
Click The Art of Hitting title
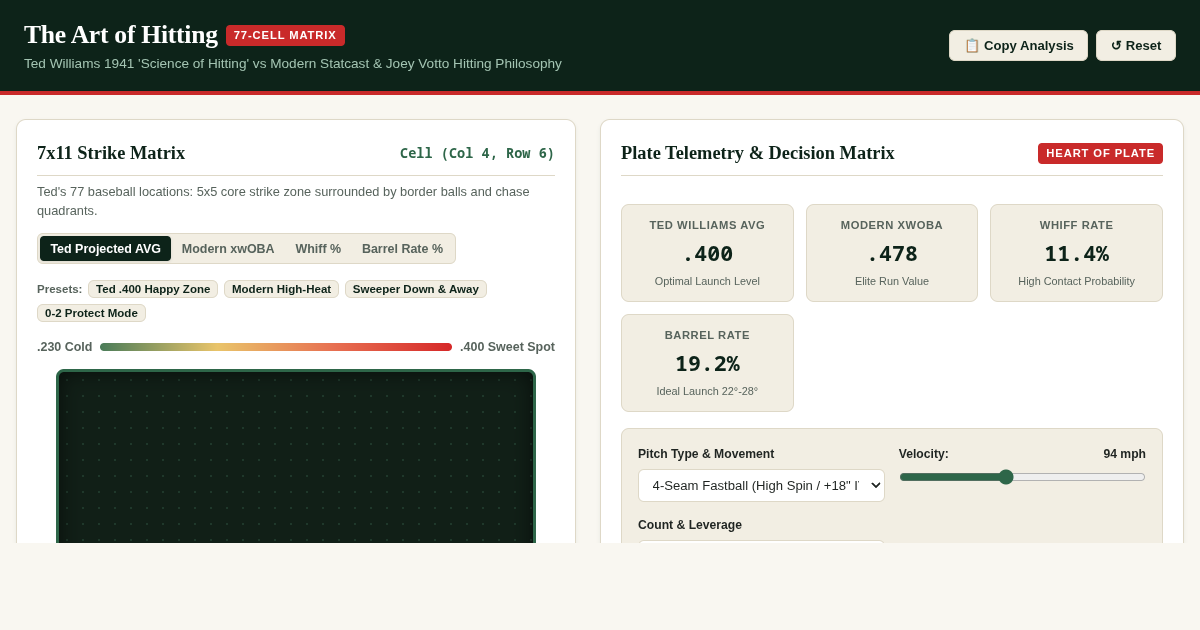point(121,35)
